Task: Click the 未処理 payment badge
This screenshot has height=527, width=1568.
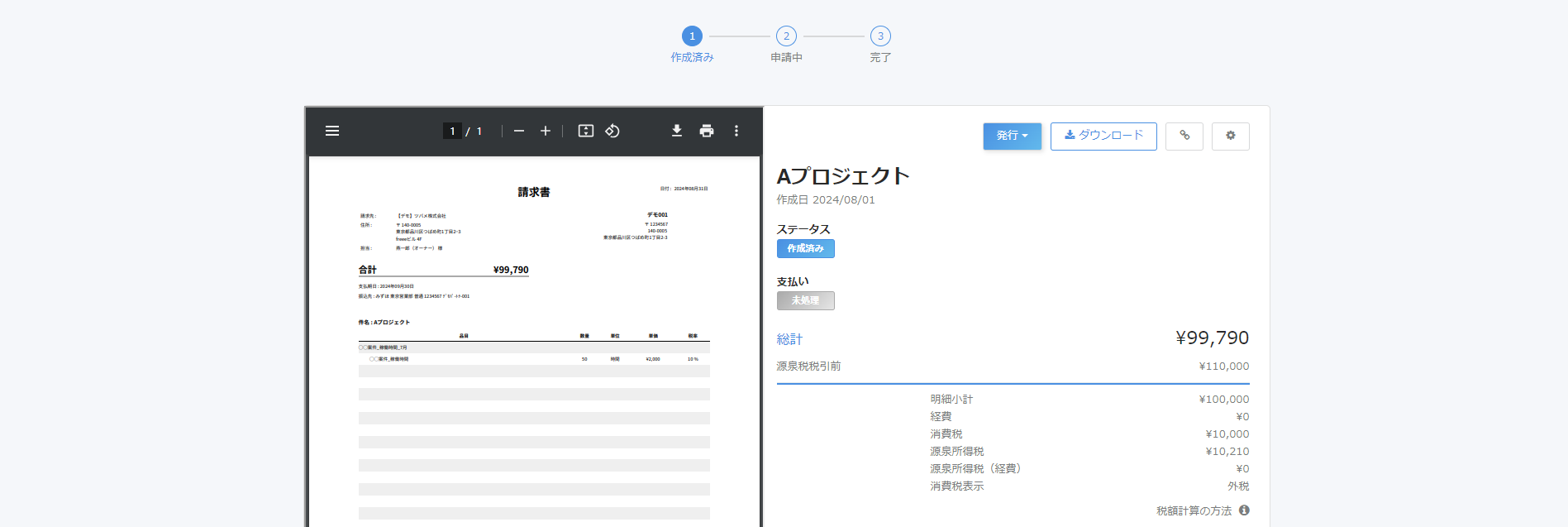Action: [806, 300]
